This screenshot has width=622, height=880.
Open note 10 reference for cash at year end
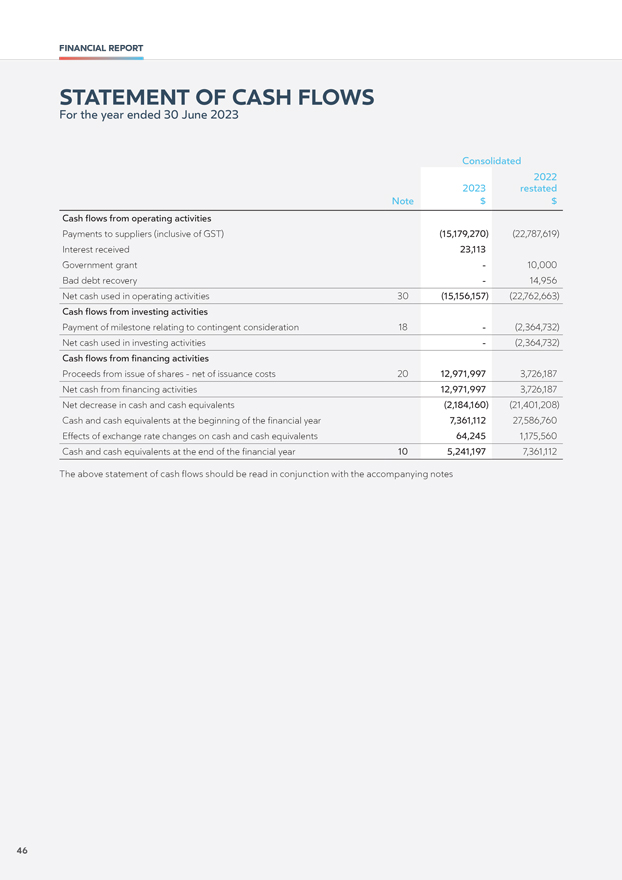[403, 451]
